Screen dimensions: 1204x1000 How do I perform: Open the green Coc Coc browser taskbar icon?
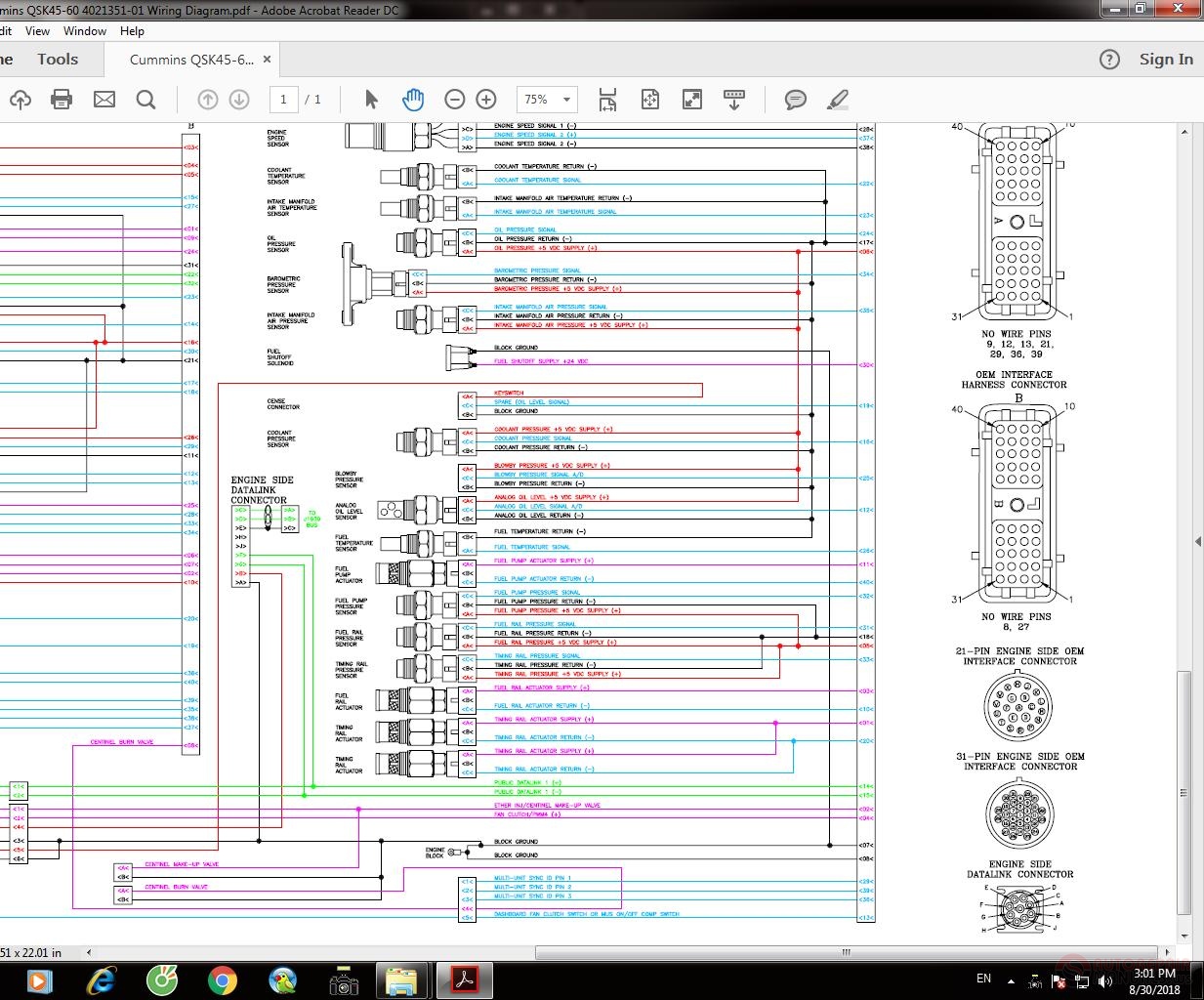click(x=162, y=980)
